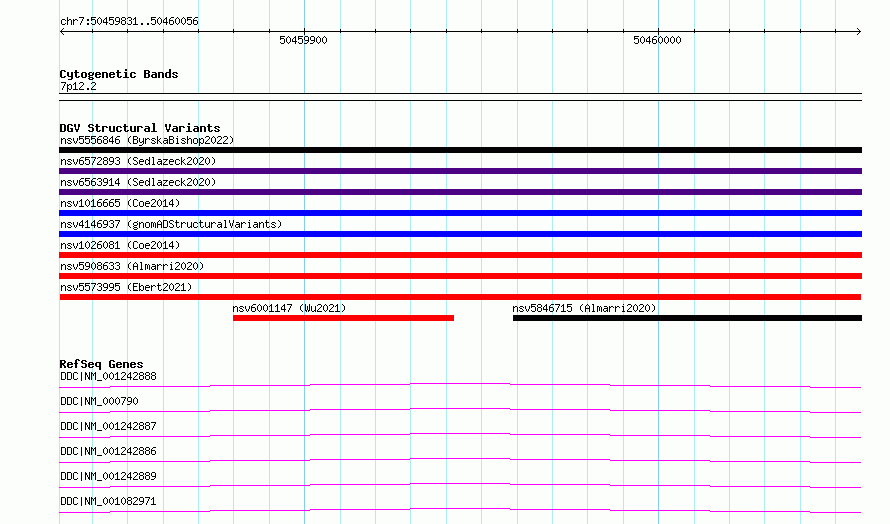The image size is (890, 524).
Task: Open the nsv5573995 (Ebert2021) label
Action: [x=126, y=287]
